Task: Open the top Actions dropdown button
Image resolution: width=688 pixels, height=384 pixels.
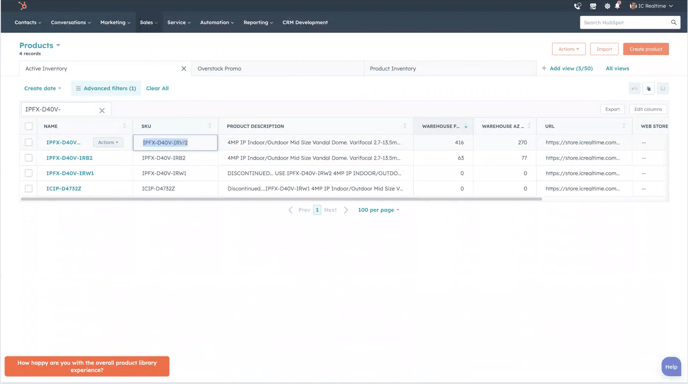Action: 568,49
